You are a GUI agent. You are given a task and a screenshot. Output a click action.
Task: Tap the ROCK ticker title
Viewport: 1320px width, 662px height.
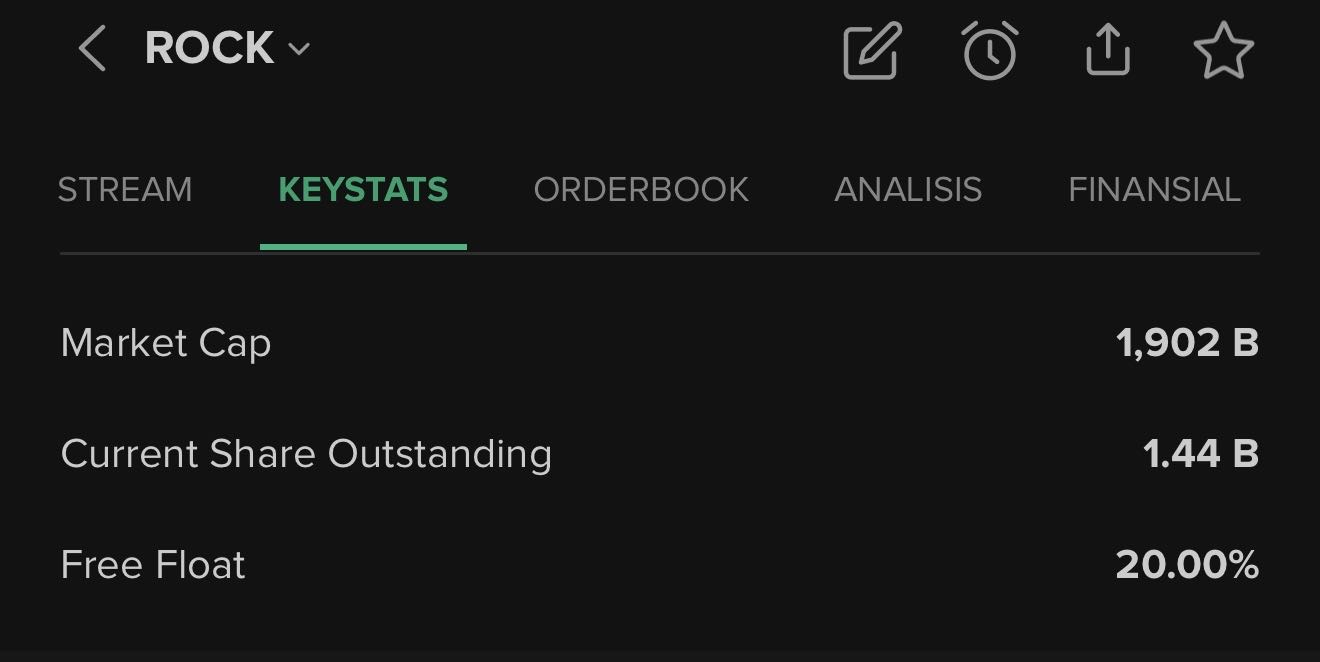point(210,49)
